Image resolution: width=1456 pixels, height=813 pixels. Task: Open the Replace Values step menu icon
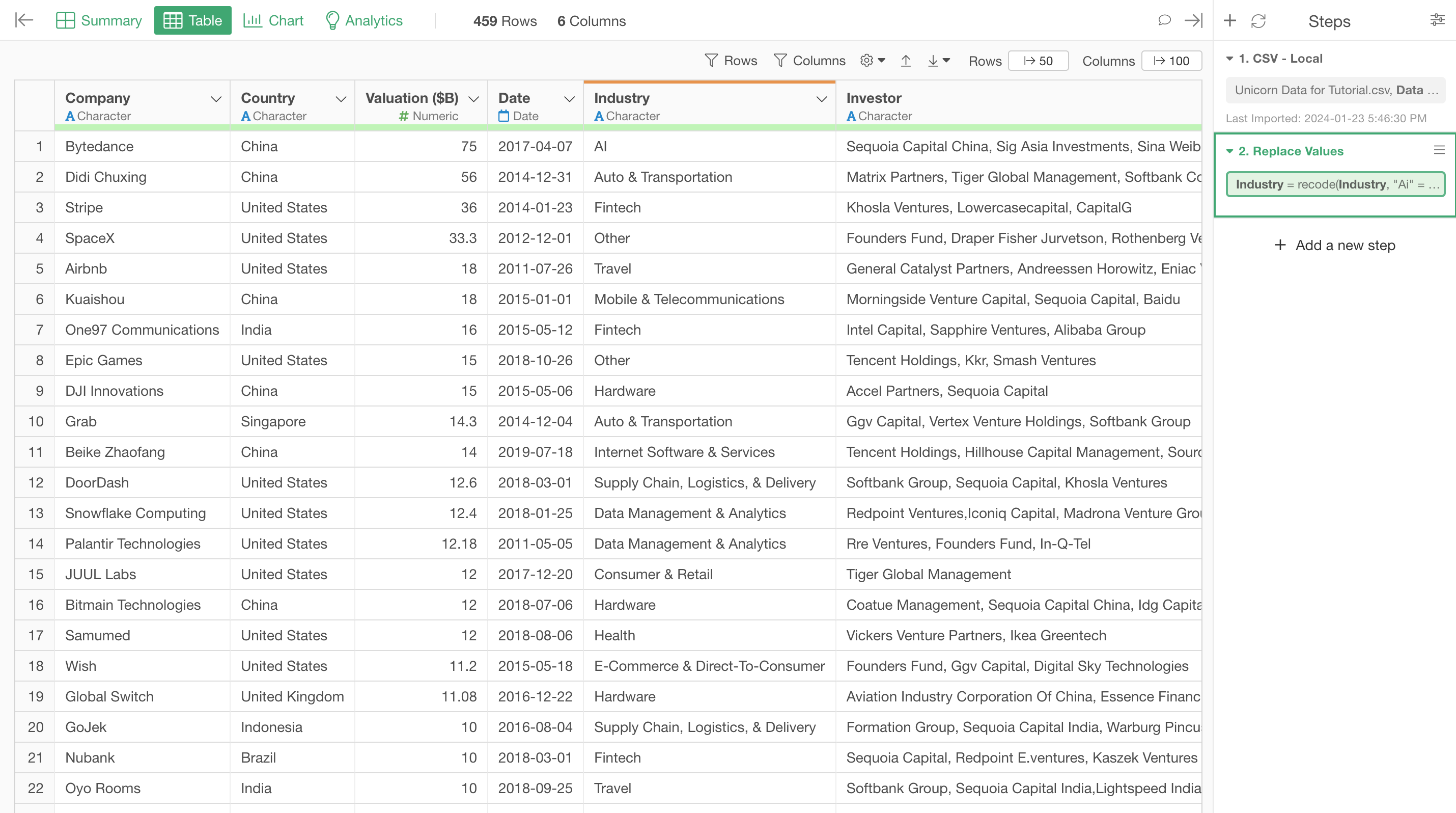coord(1439,150)
